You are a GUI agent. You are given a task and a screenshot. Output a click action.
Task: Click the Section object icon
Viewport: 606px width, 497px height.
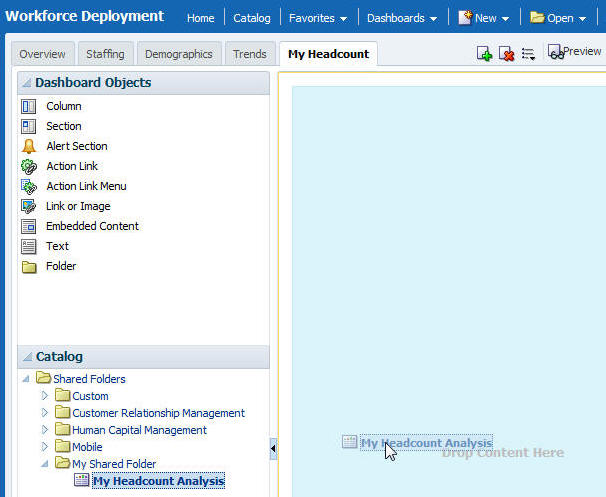29,126
